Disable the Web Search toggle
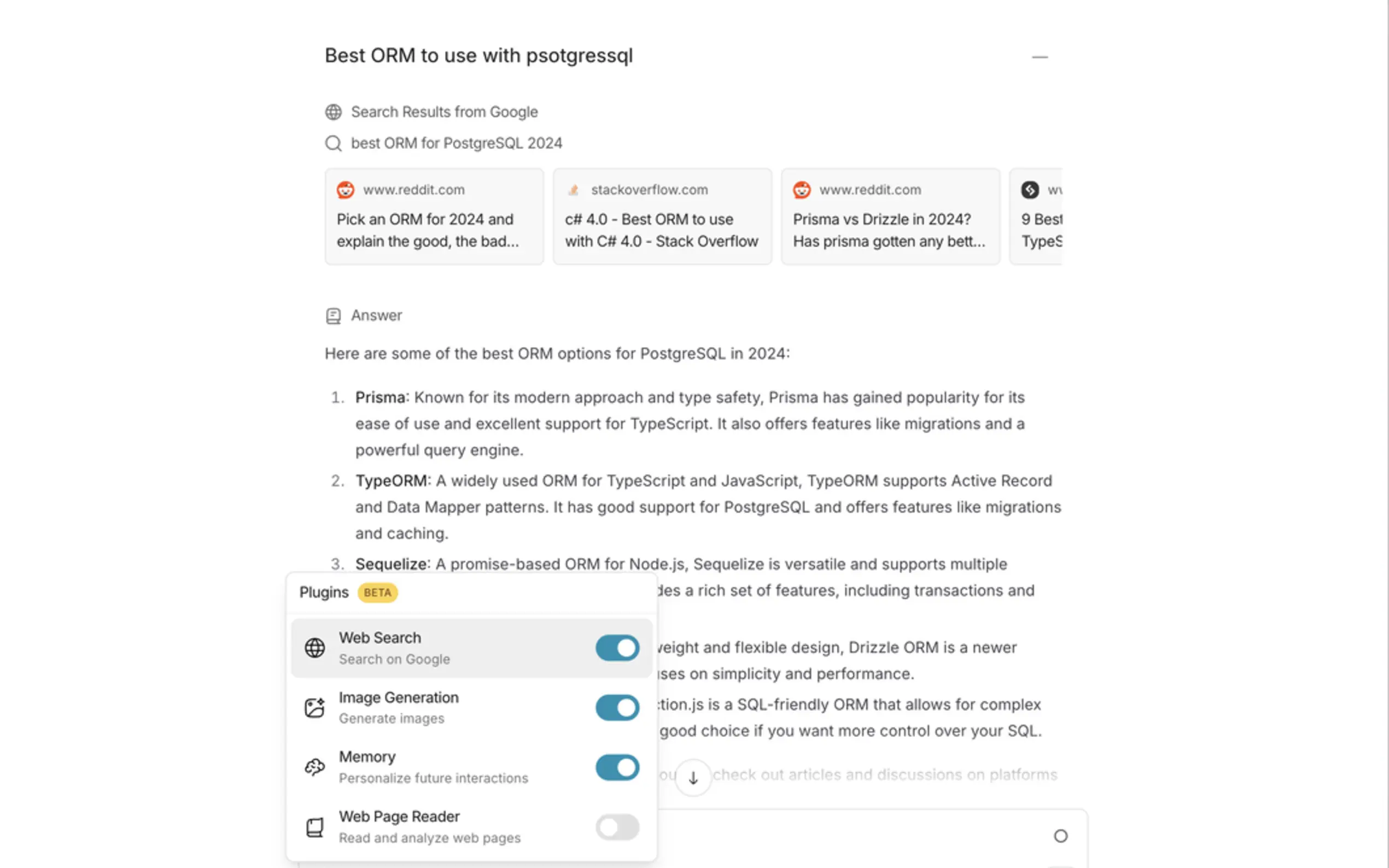Viewport: 1389px width, 868px height. 617,648
